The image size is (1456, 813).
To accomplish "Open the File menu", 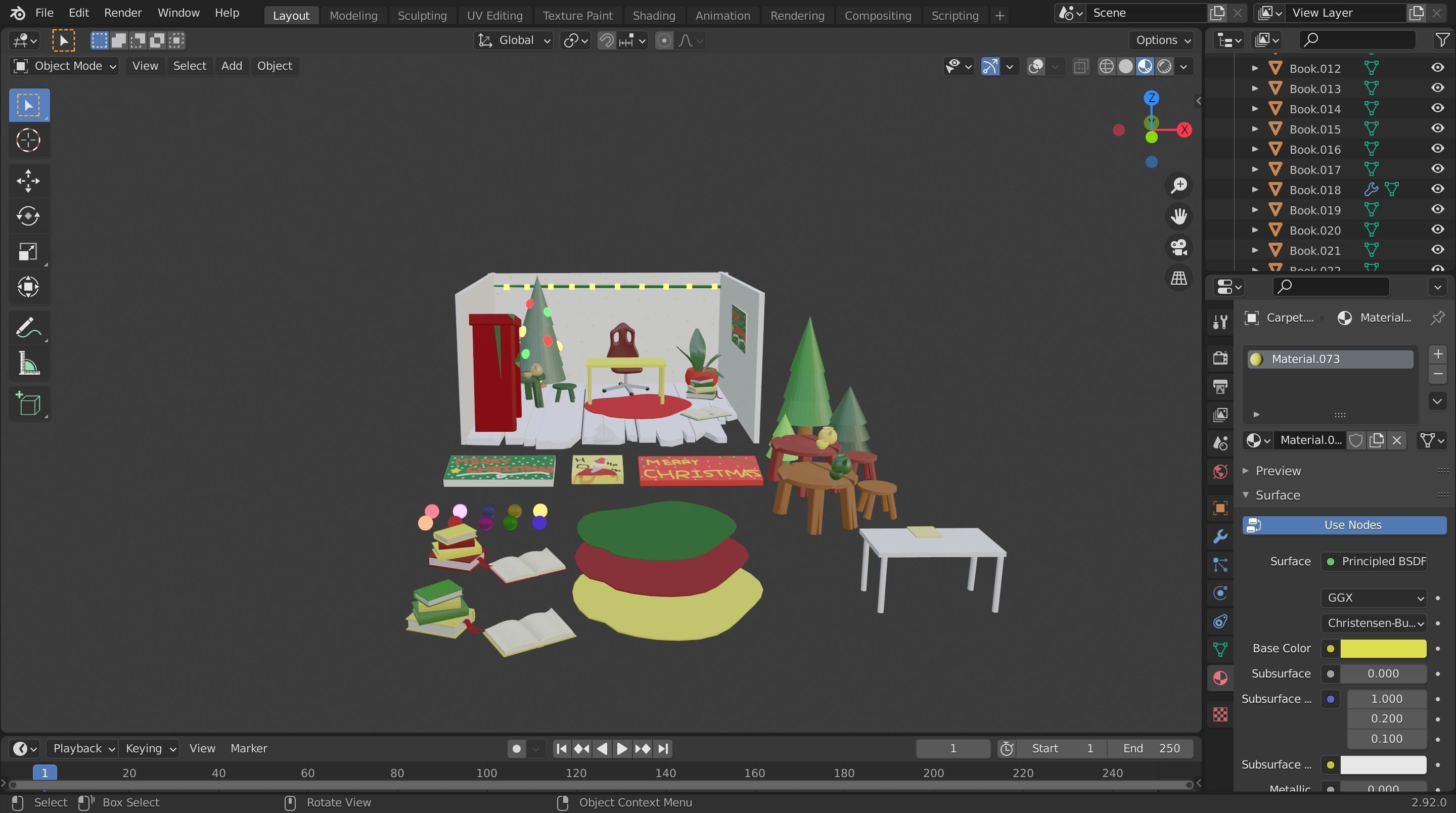I will [44, 13].
